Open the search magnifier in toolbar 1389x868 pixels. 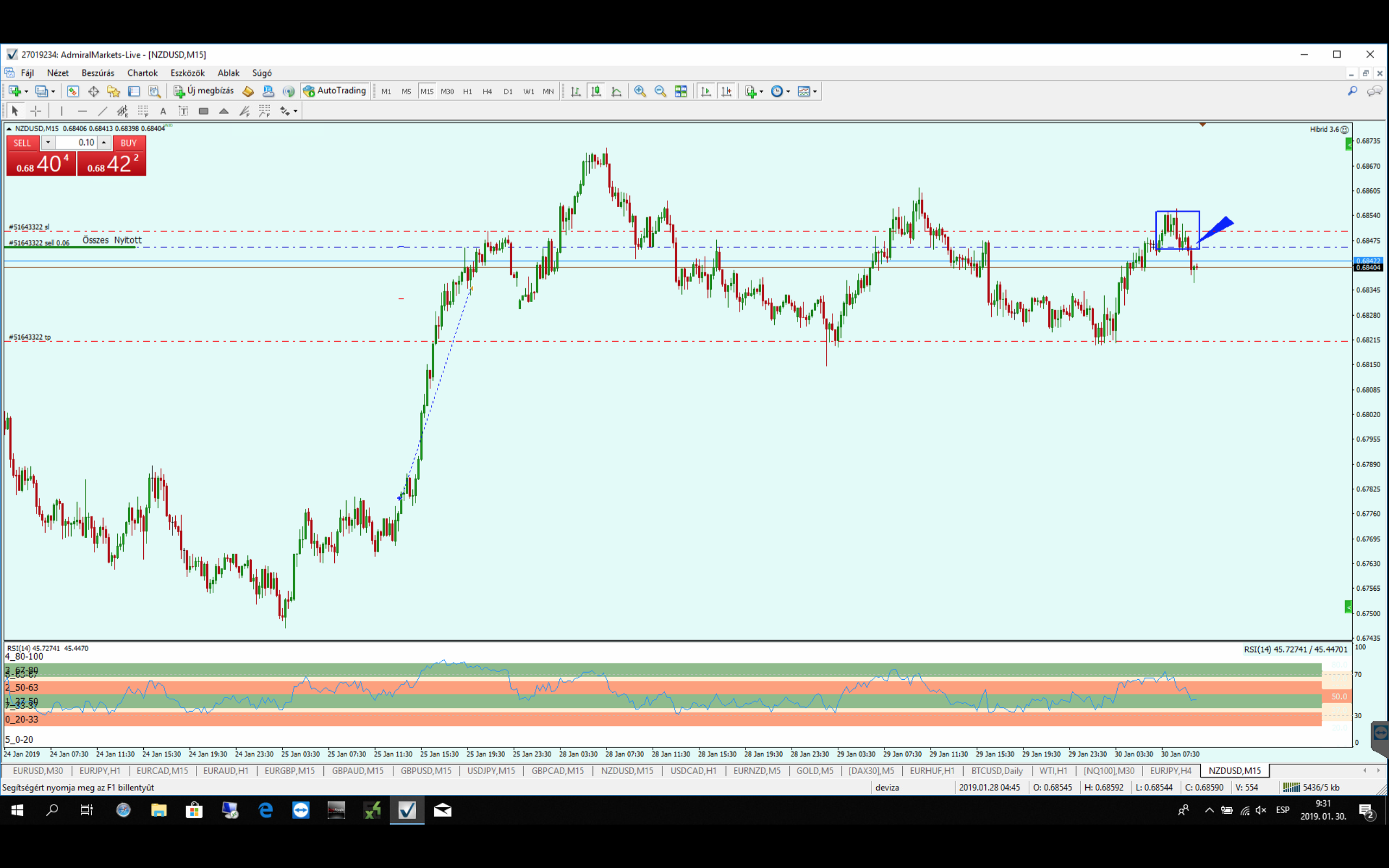pyautogui.click(x=1352, y=91)
